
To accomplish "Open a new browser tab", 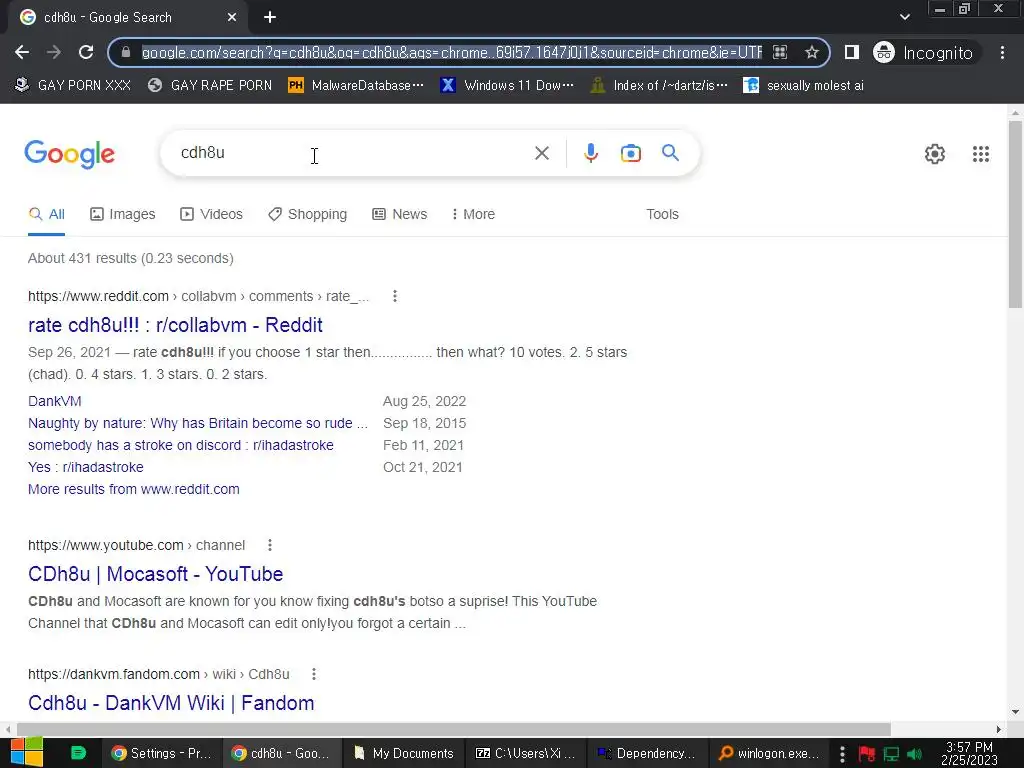I will 270,18.
